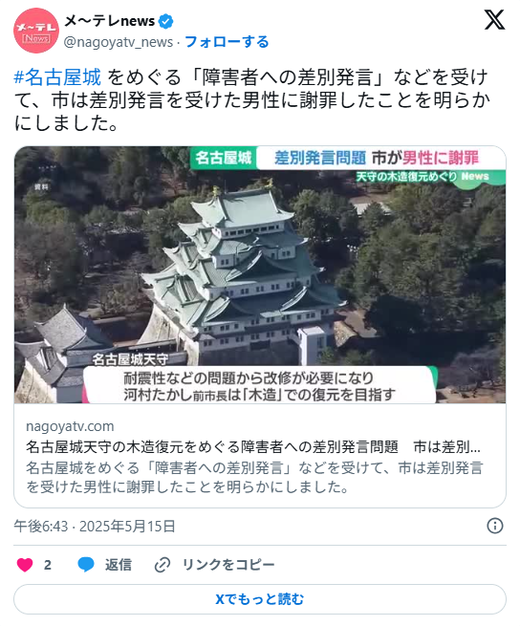Click the blue verified badge
This screenshot has width=520, height=626.
coord(166,21)
